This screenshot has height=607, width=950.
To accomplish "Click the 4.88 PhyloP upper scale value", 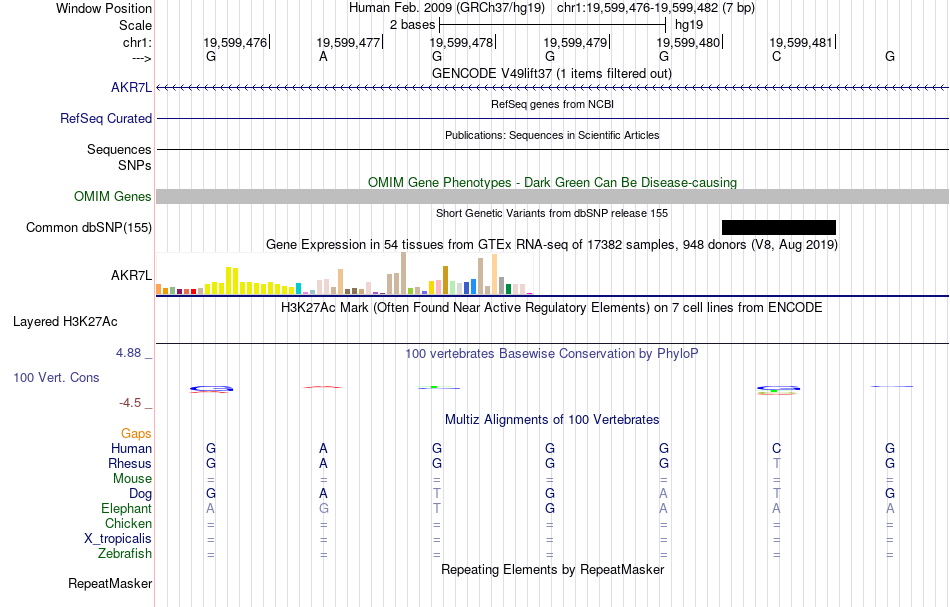I will click(128, 353).
